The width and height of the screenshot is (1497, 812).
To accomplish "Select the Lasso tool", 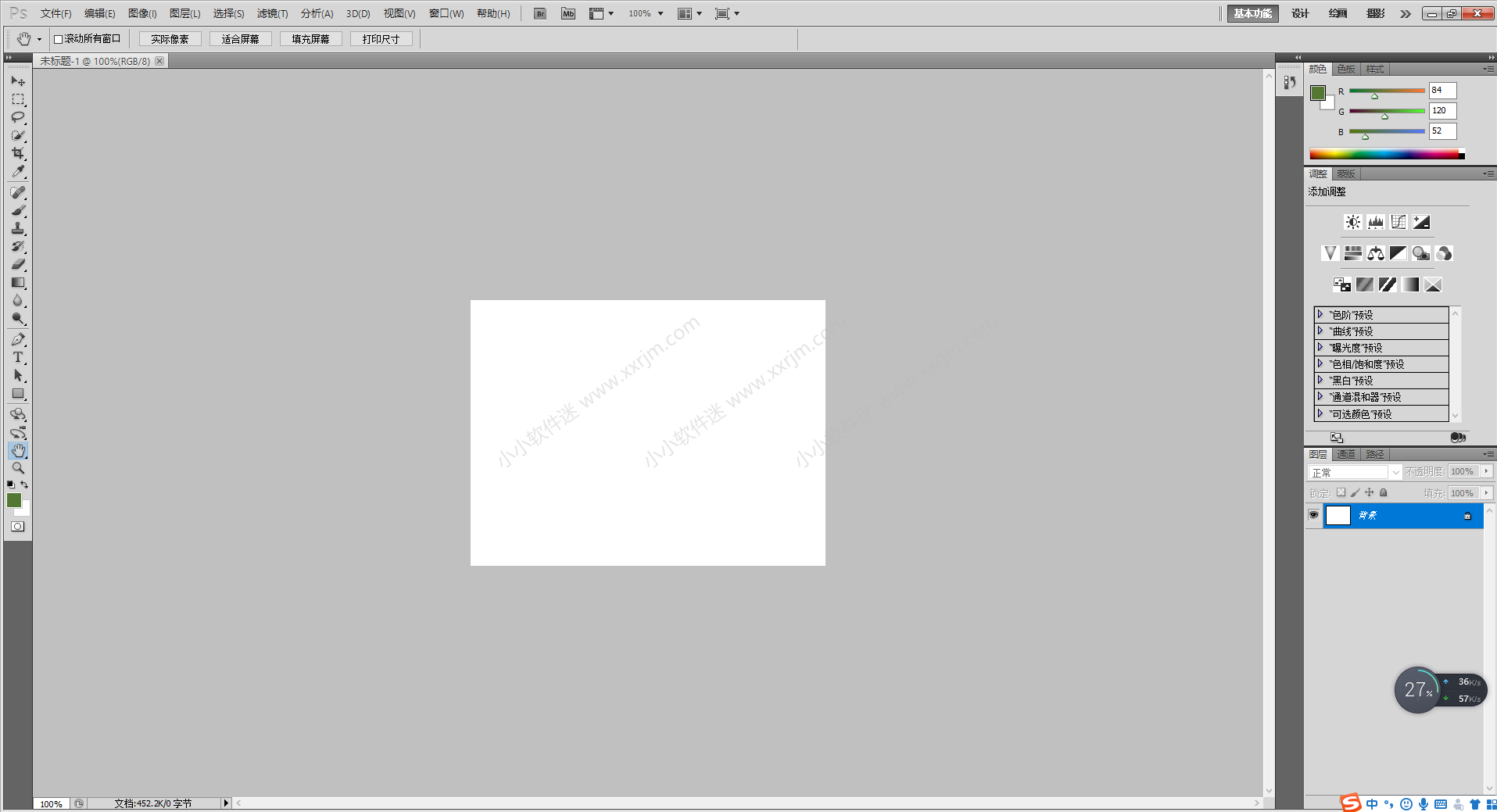I will coord(18,117).
